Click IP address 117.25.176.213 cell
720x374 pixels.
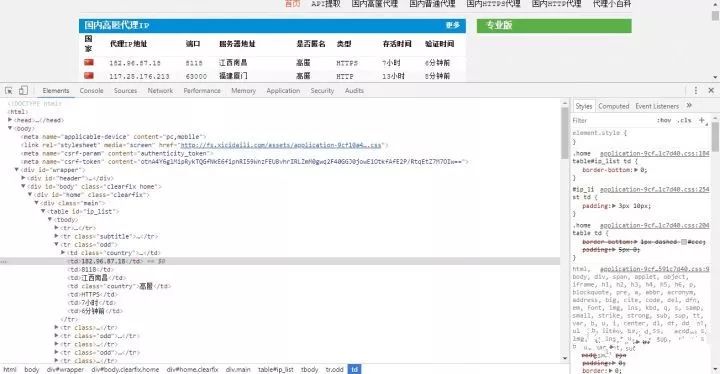(x=139, y=76)
